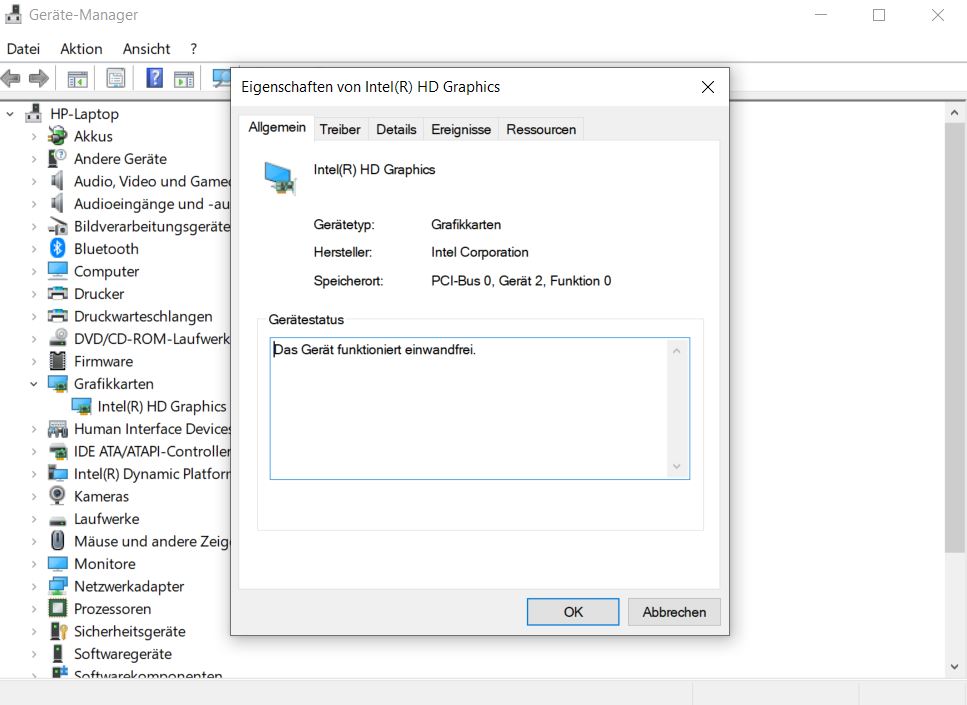This screenshot has width=967, height=705.
Task: Switch to the Treiber tab
Action: [x=340, y=130]
